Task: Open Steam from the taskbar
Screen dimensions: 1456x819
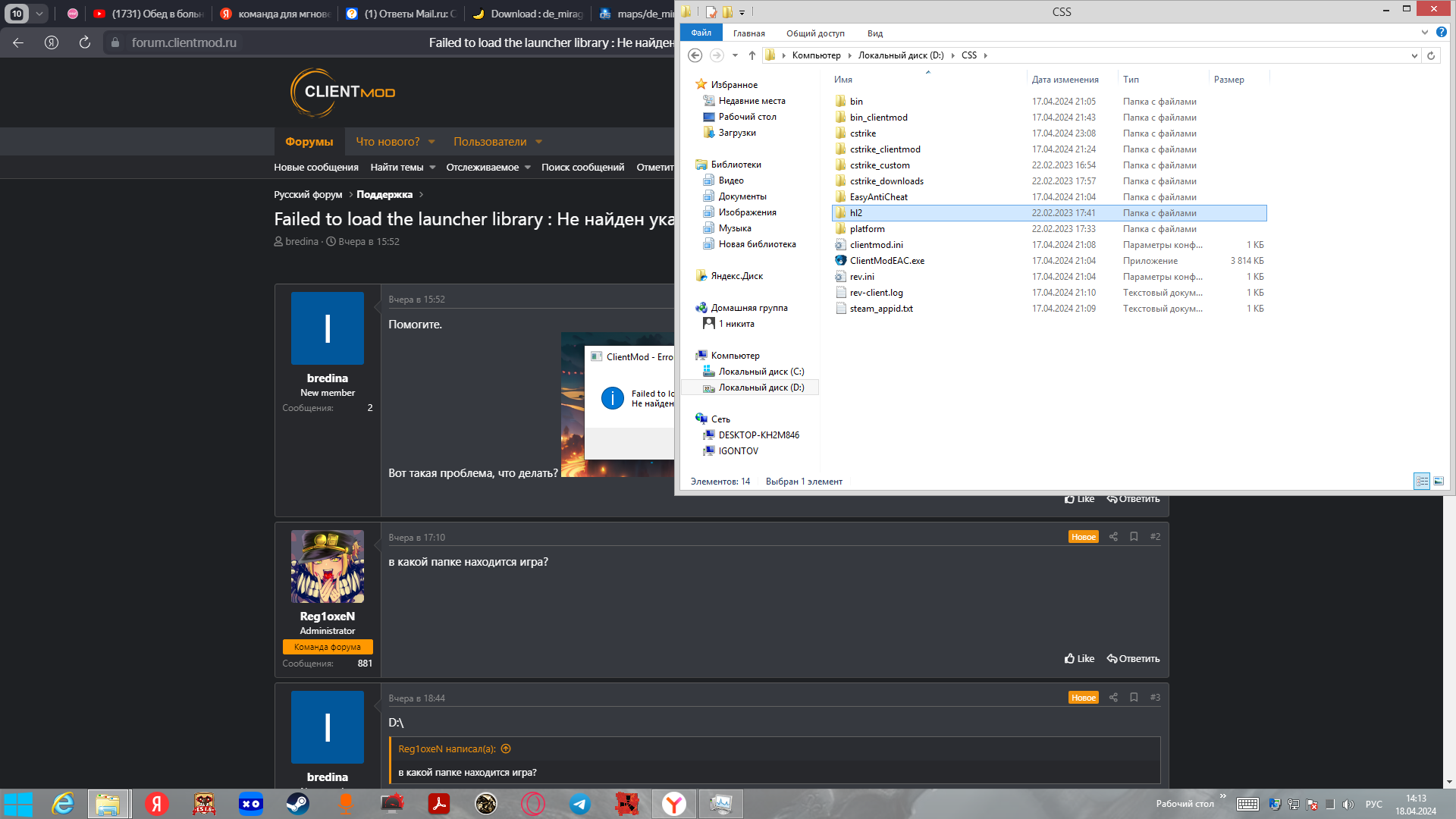Action: tap(298, 804)
